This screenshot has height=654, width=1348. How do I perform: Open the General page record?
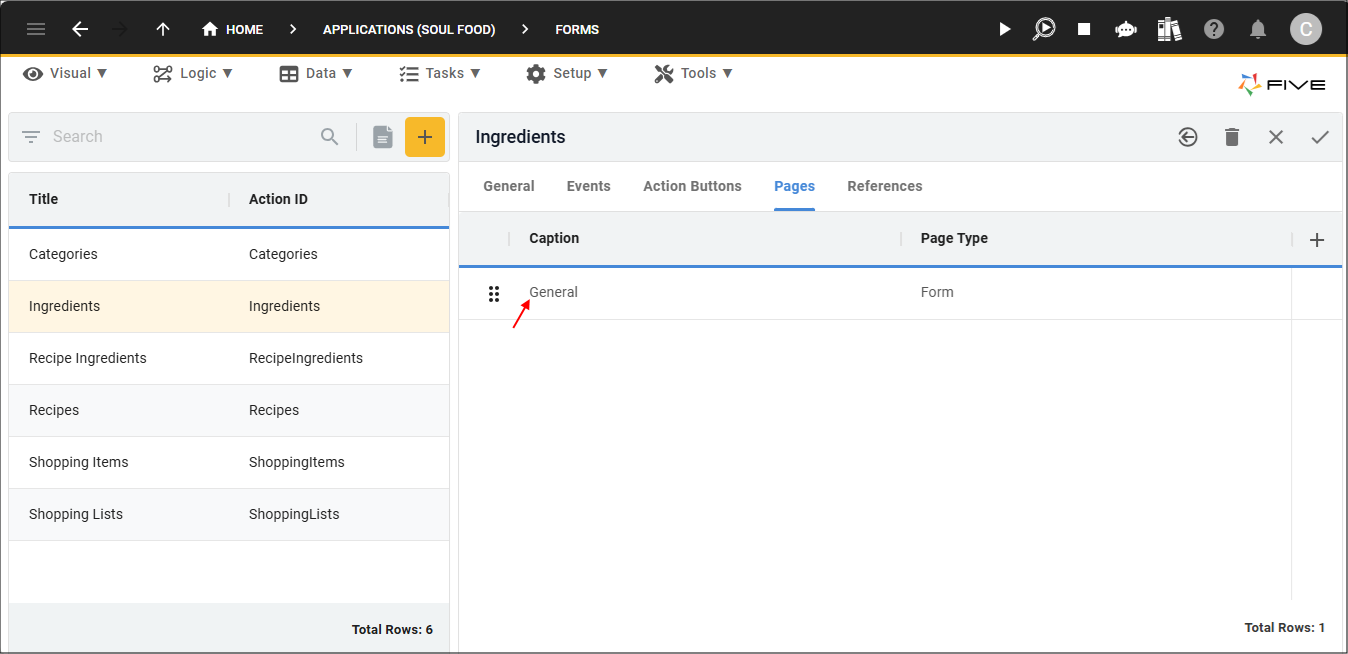(554, 292)
